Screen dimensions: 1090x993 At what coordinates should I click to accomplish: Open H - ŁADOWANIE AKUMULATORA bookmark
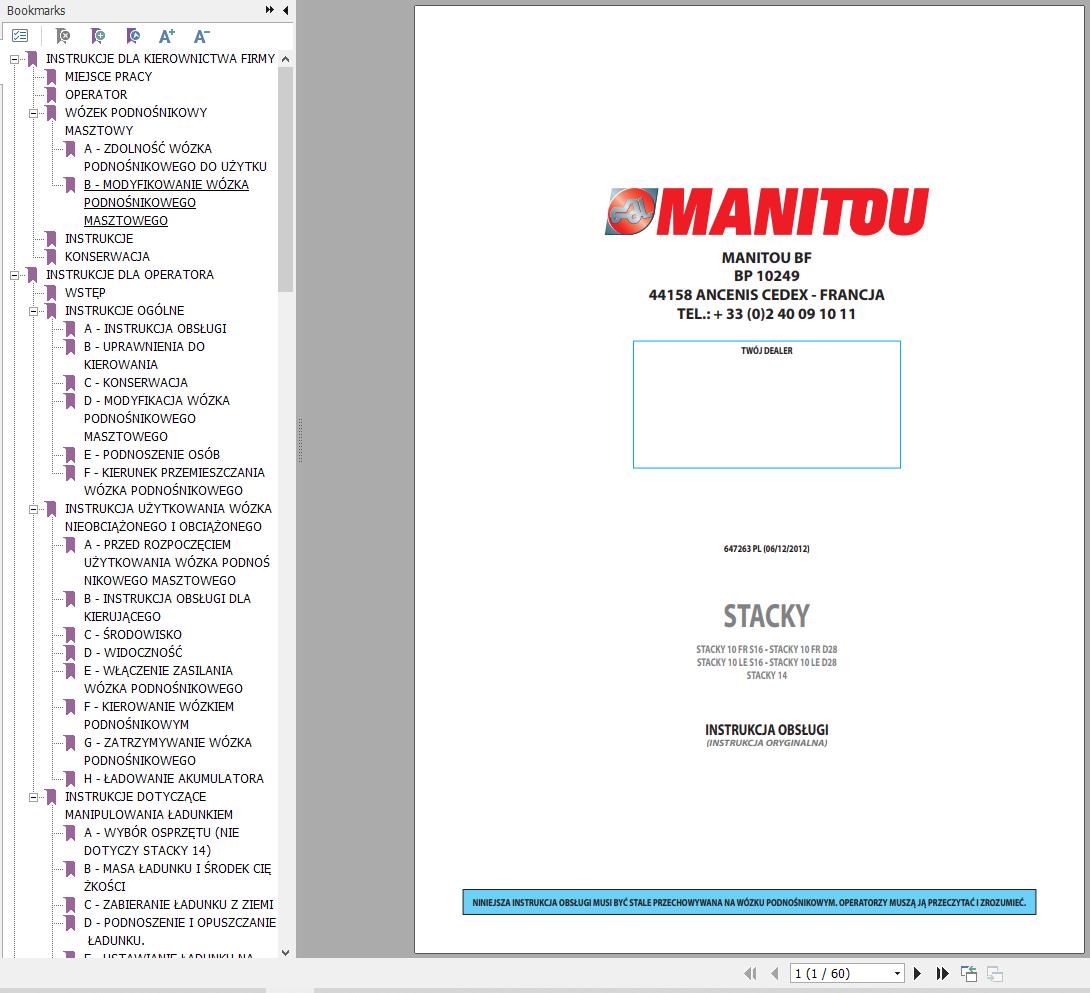click(x=174, y=779)
